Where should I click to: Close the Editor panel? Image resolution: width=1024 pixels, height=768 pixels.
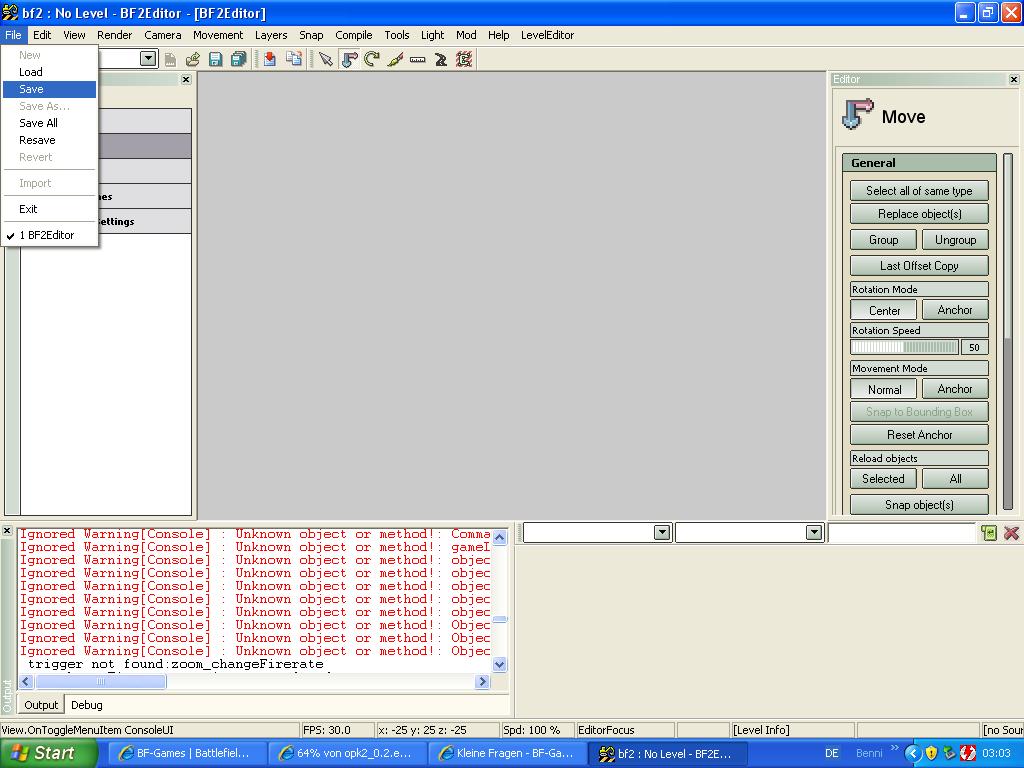coord(1014,79)
